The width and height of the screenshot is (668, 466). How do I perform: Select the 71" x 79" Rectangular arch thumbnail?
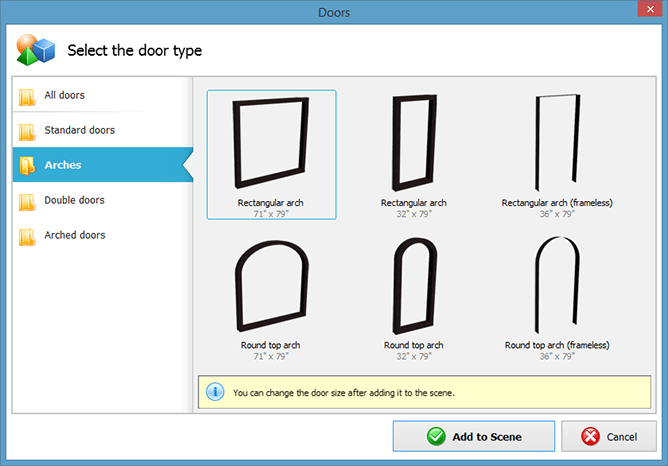tap(271, 155)
